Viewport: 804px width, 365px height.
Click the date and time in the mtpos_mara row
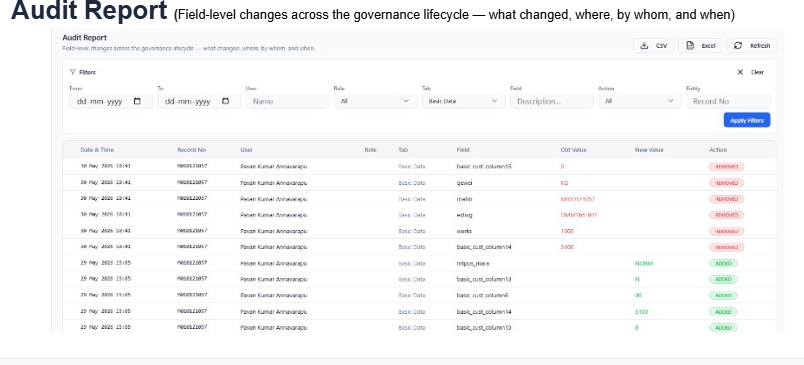pyautogui.click(x=106, y=263)
